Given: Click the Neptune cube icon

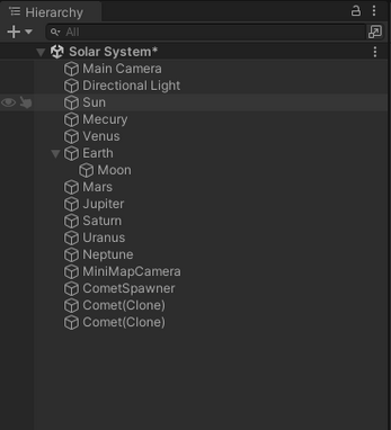Looking at the screenshot, I should [x=71, y=255].
